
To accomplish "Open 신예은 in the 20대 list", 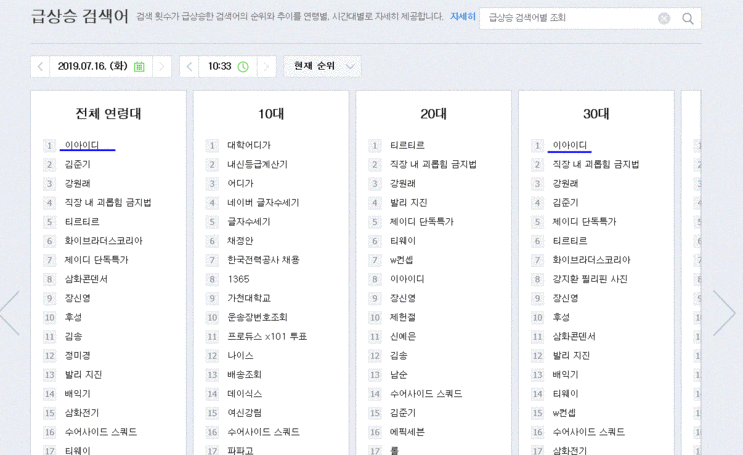I will click(x=402, y=337).
